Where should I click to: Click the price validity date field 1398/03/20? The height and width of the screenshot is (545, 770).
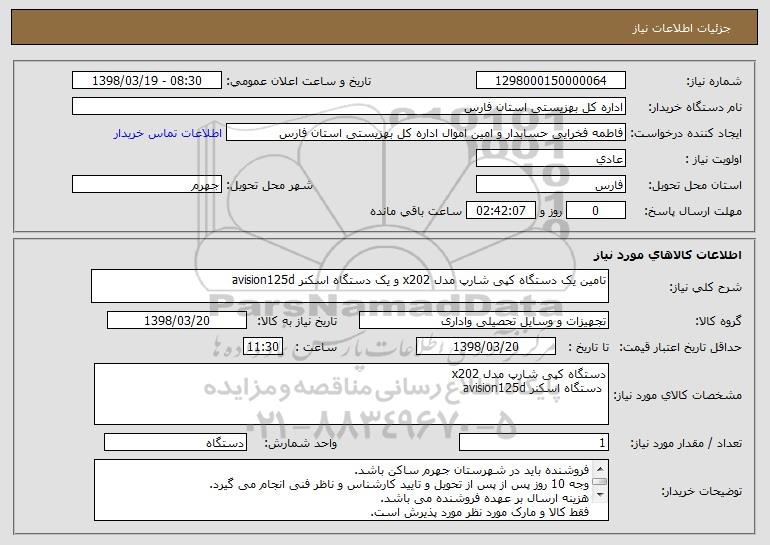[486, 347]
